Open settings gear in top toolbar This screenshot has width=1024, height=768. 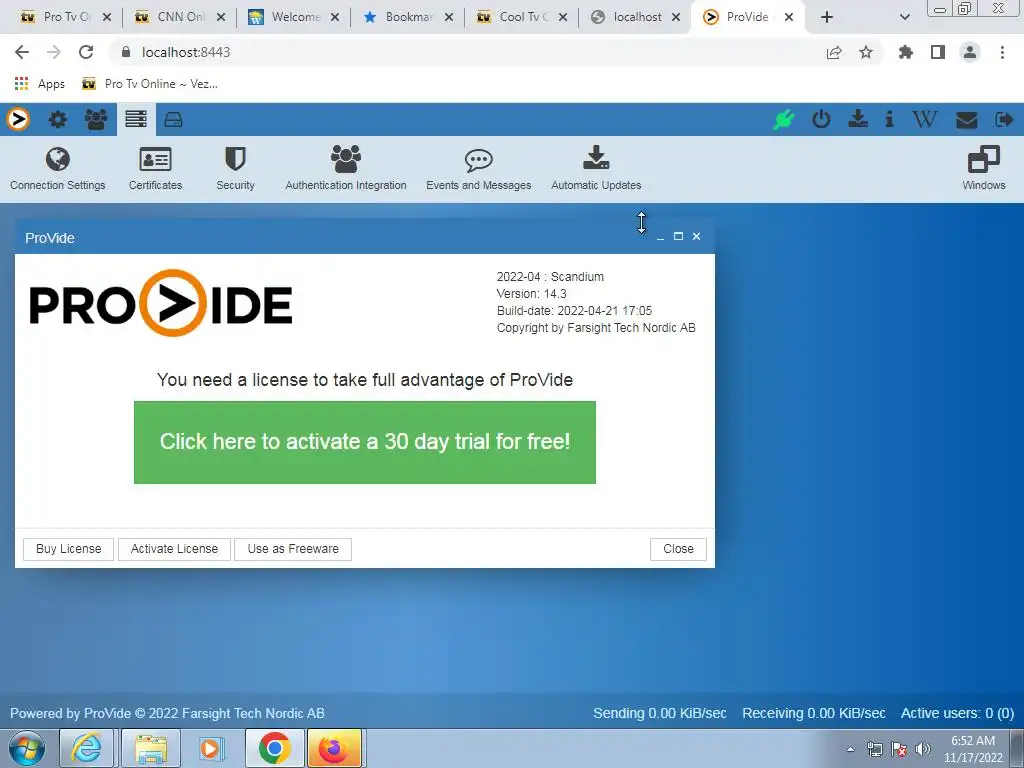click(x=58, y=120)
